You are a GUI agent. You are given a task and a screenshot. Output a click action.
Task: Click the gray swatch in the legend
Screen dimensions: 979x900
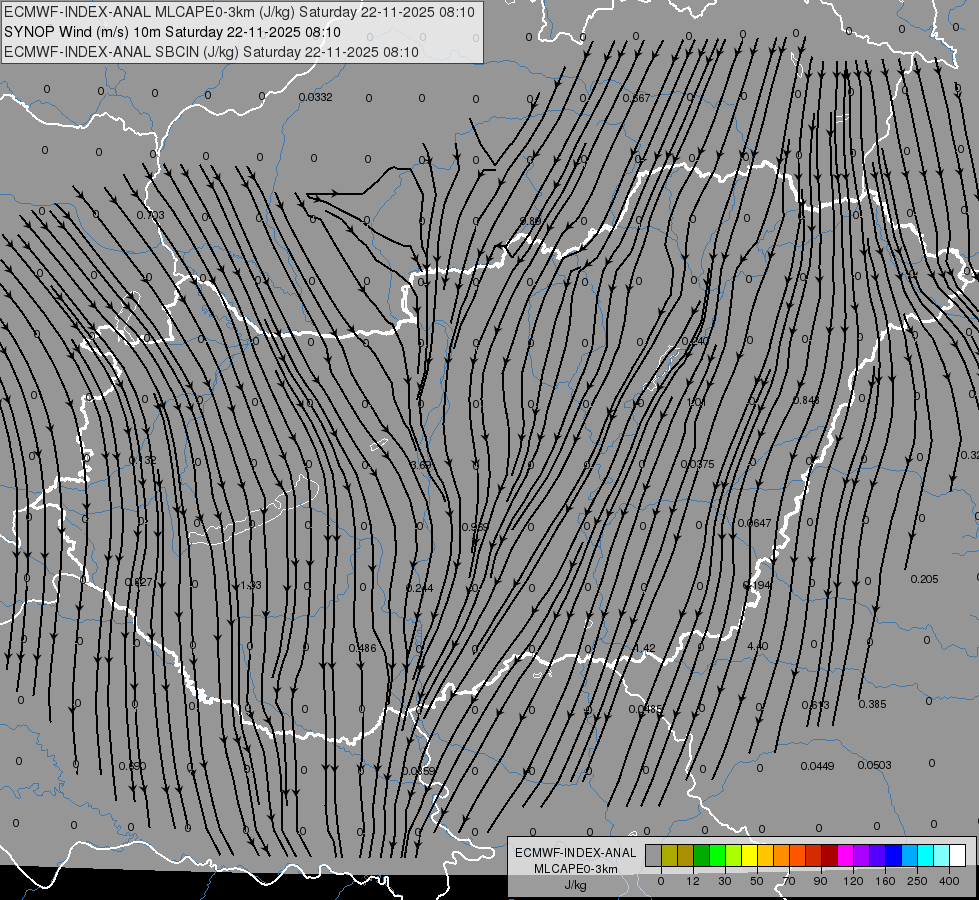click(x=654, y=855)
